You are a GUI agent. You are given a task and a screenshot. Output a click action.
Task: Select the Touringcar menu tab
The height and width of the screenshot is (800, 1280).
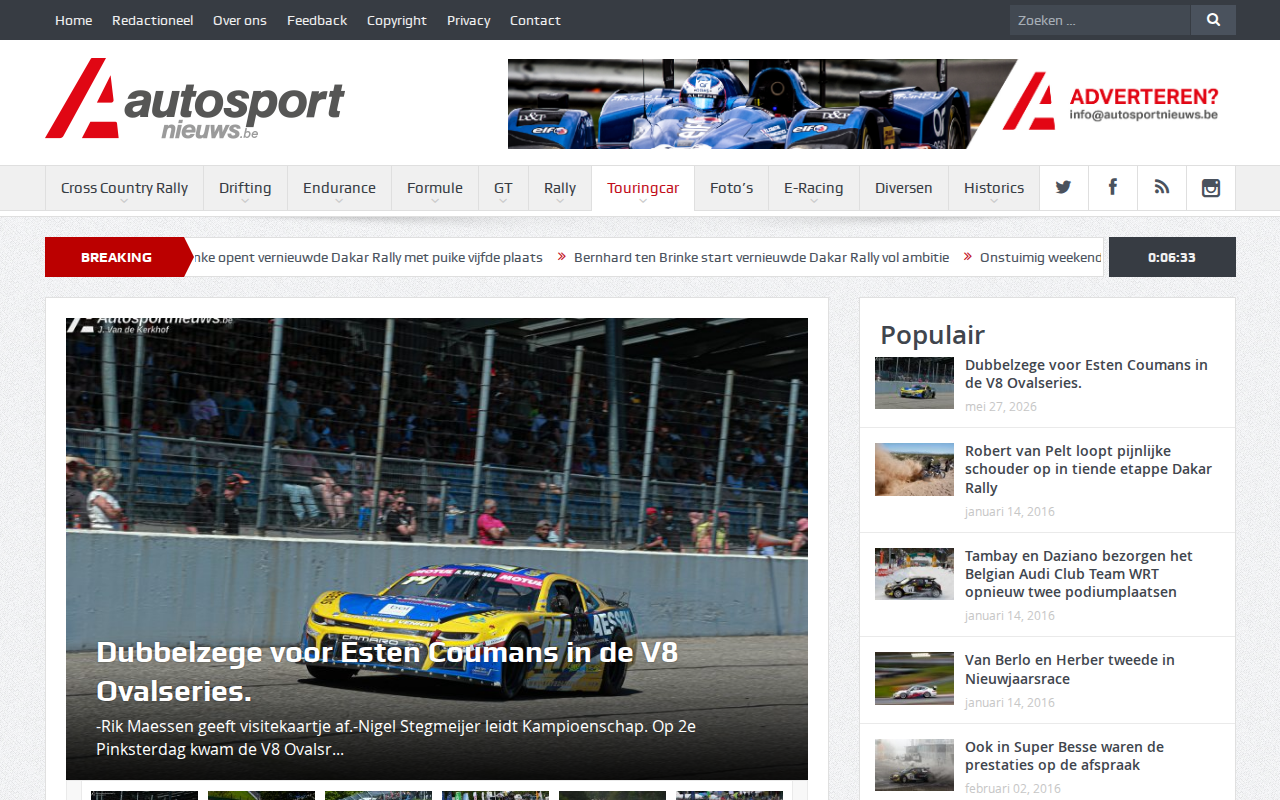[x=643, y=188]
